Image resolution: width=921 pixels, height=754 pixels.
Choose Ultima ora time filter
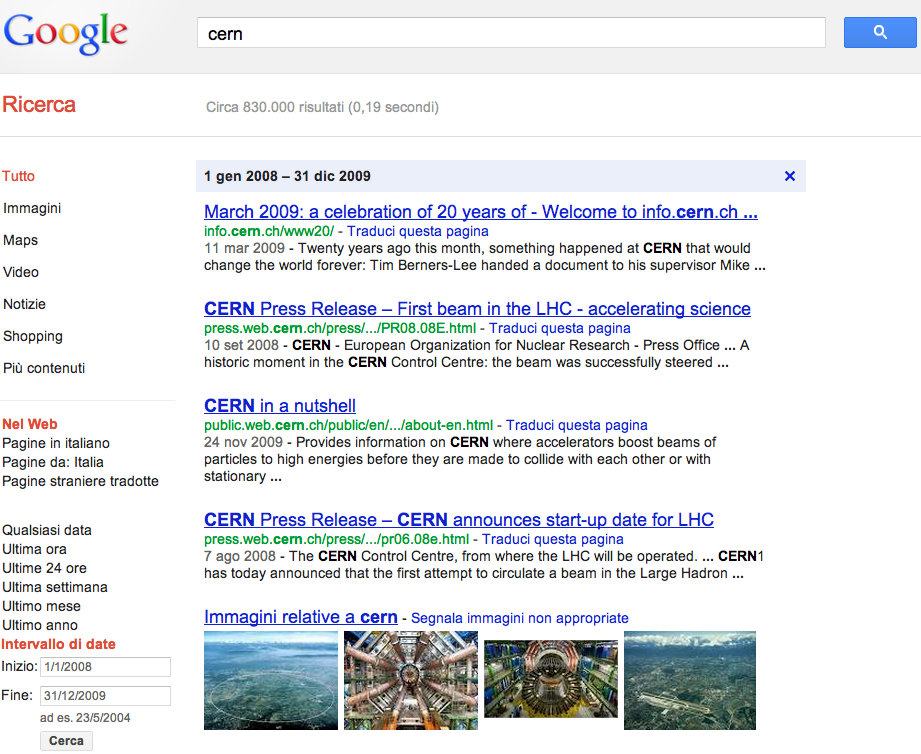click(35, 549)
